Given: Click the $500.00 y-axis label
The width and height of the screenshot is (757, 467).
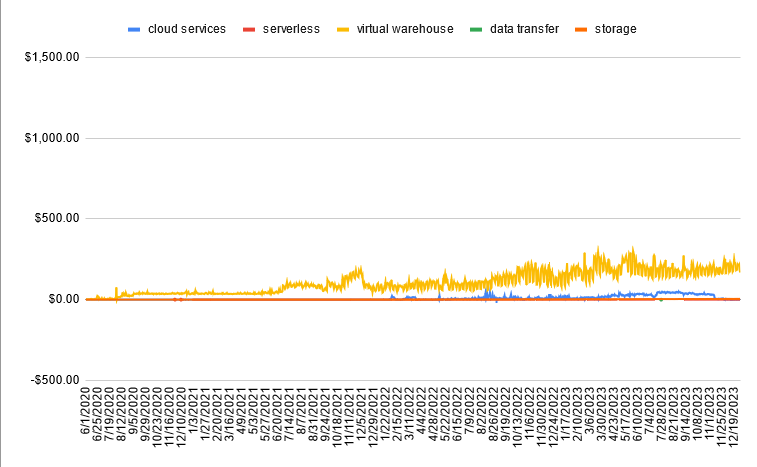Looking at the screenshot, I should point(55,219).
